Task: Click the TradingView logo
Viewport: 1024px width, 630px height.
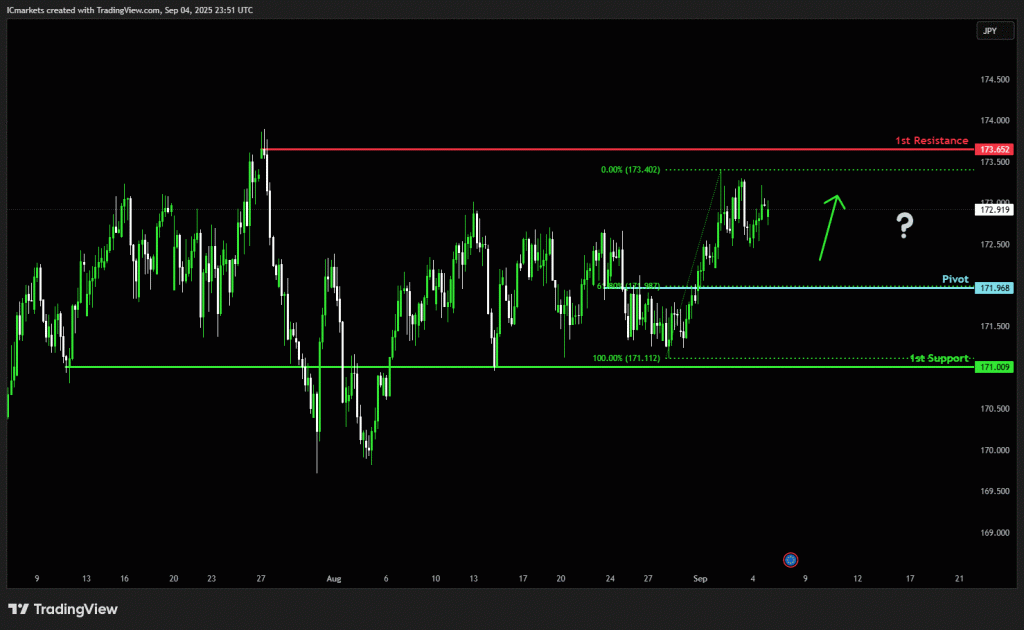Action: point(63,609)
